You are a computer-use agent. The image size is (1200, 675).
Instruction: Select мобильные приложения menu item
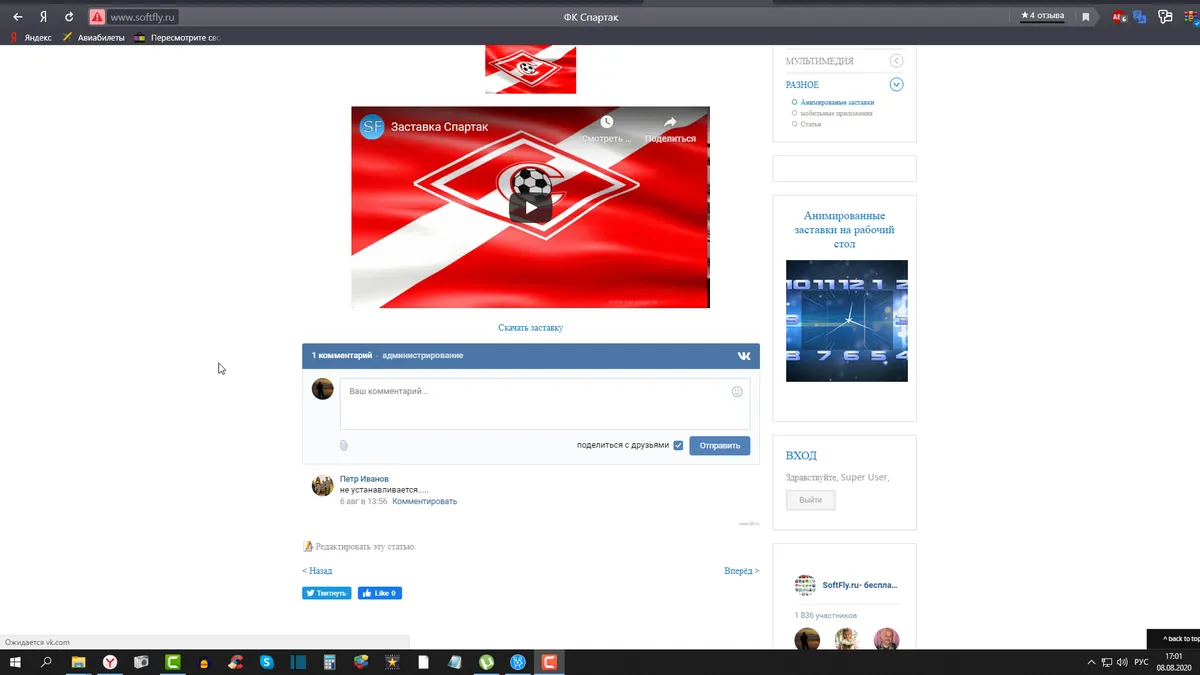(836, 113)
